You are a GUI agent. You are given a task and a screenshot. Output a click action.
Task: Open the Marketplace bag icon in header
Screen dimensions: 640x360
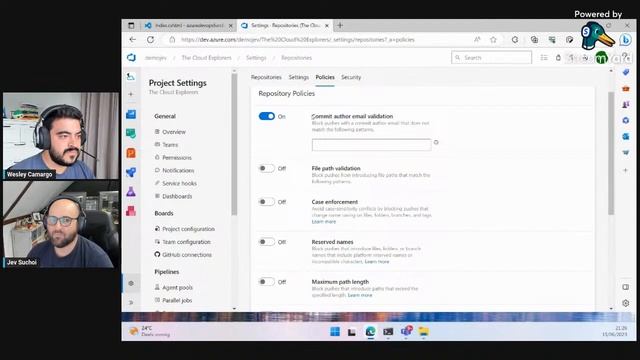(558, 58)
